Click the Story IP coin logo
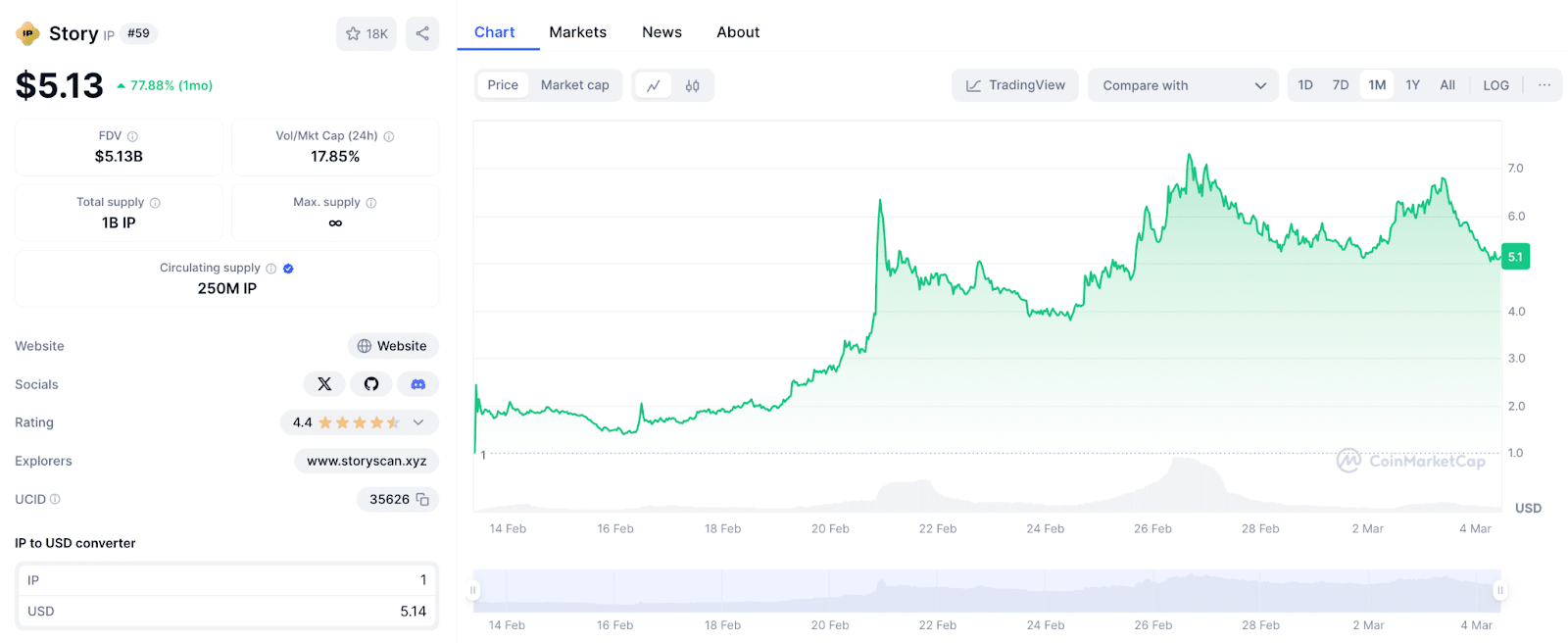Image resolution: width=1568 pixels, height=643 pixels. [x=27, y=33]
